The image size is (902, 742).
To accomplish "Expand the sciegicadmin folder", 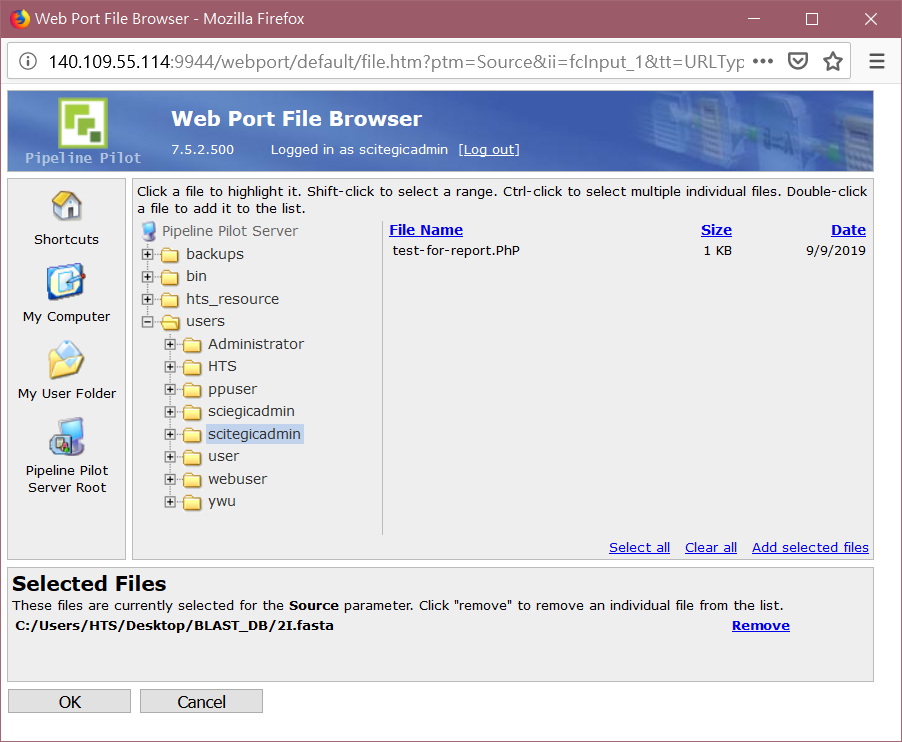I will click(170, 412).
